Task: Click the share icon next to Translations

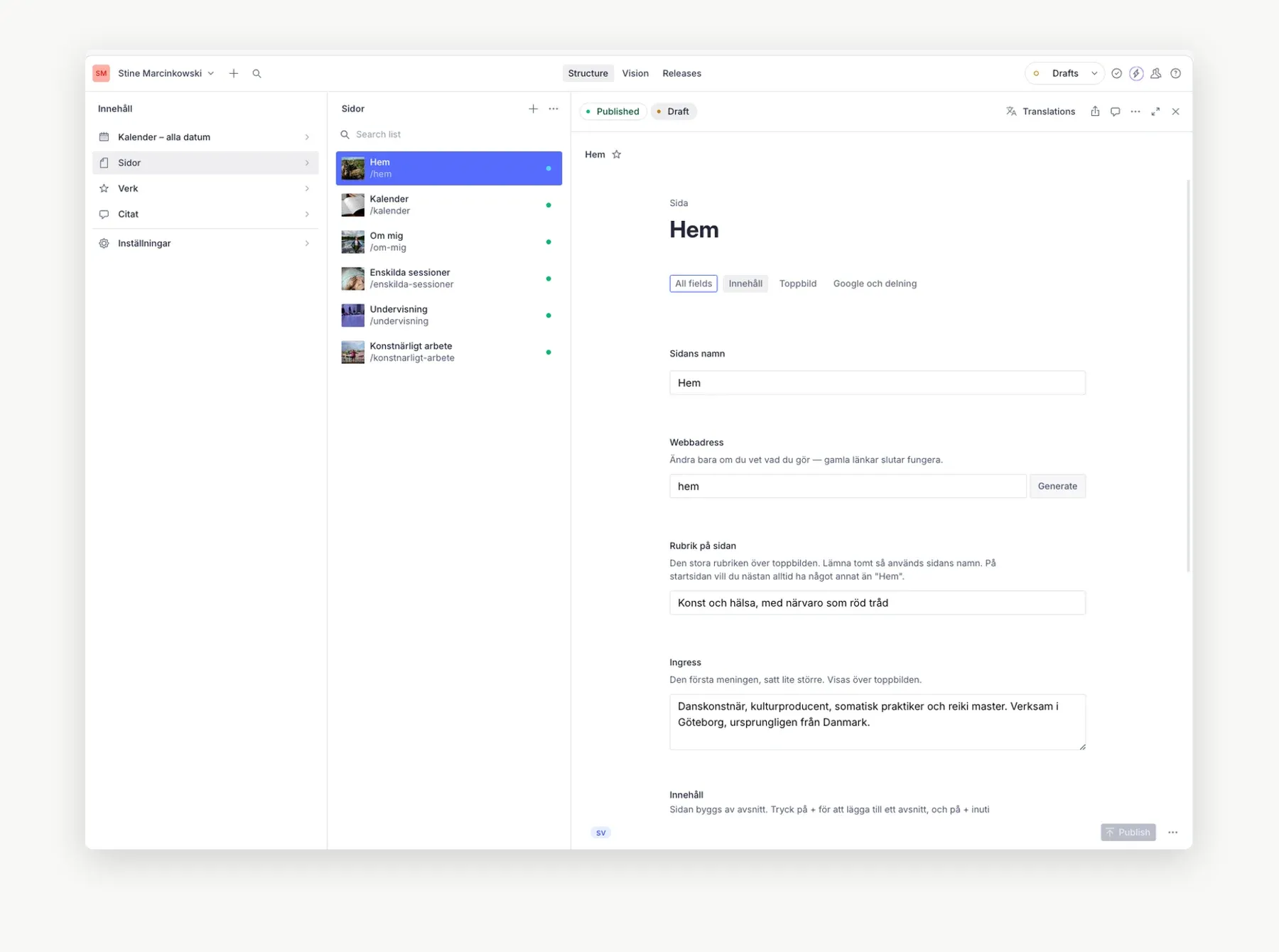Action: [1095, 112]
